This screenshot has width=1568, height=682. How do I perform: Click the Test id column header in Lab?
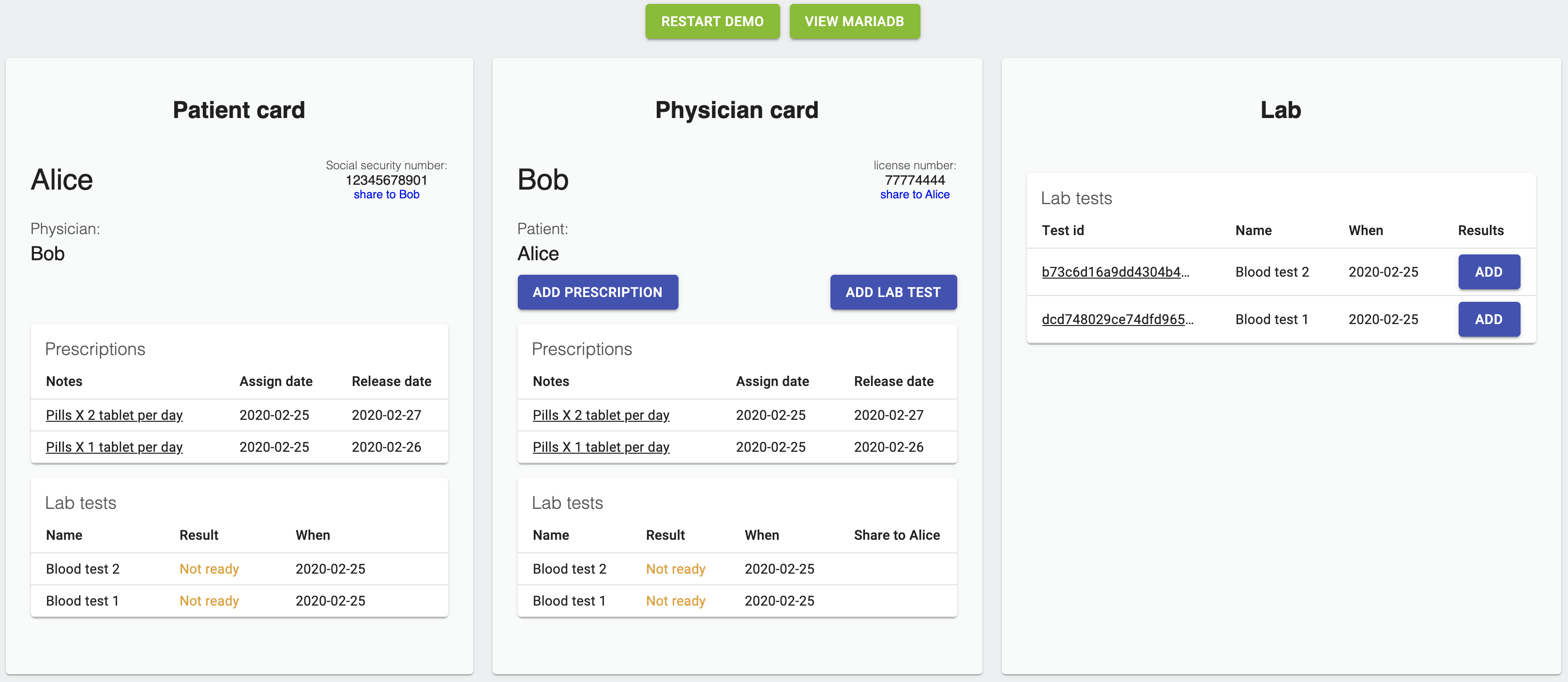1062,231
